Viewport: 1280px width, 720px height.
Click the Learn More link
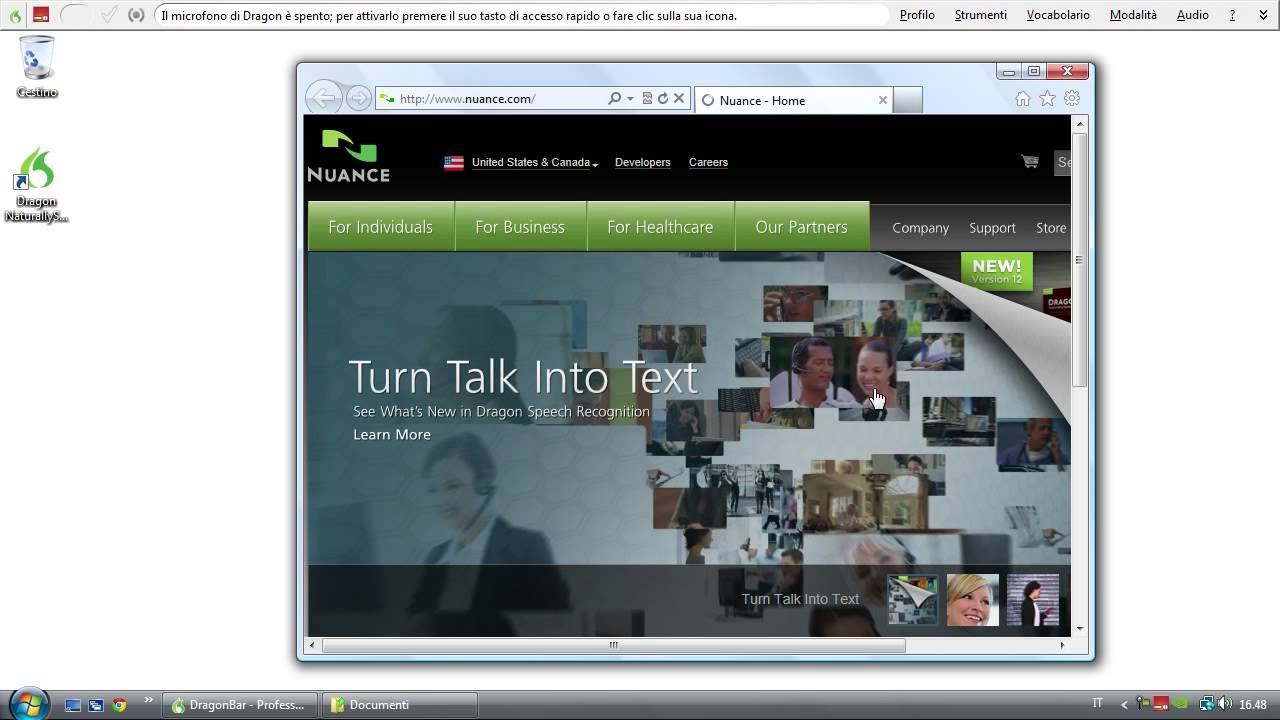click(x=392, y=434)
